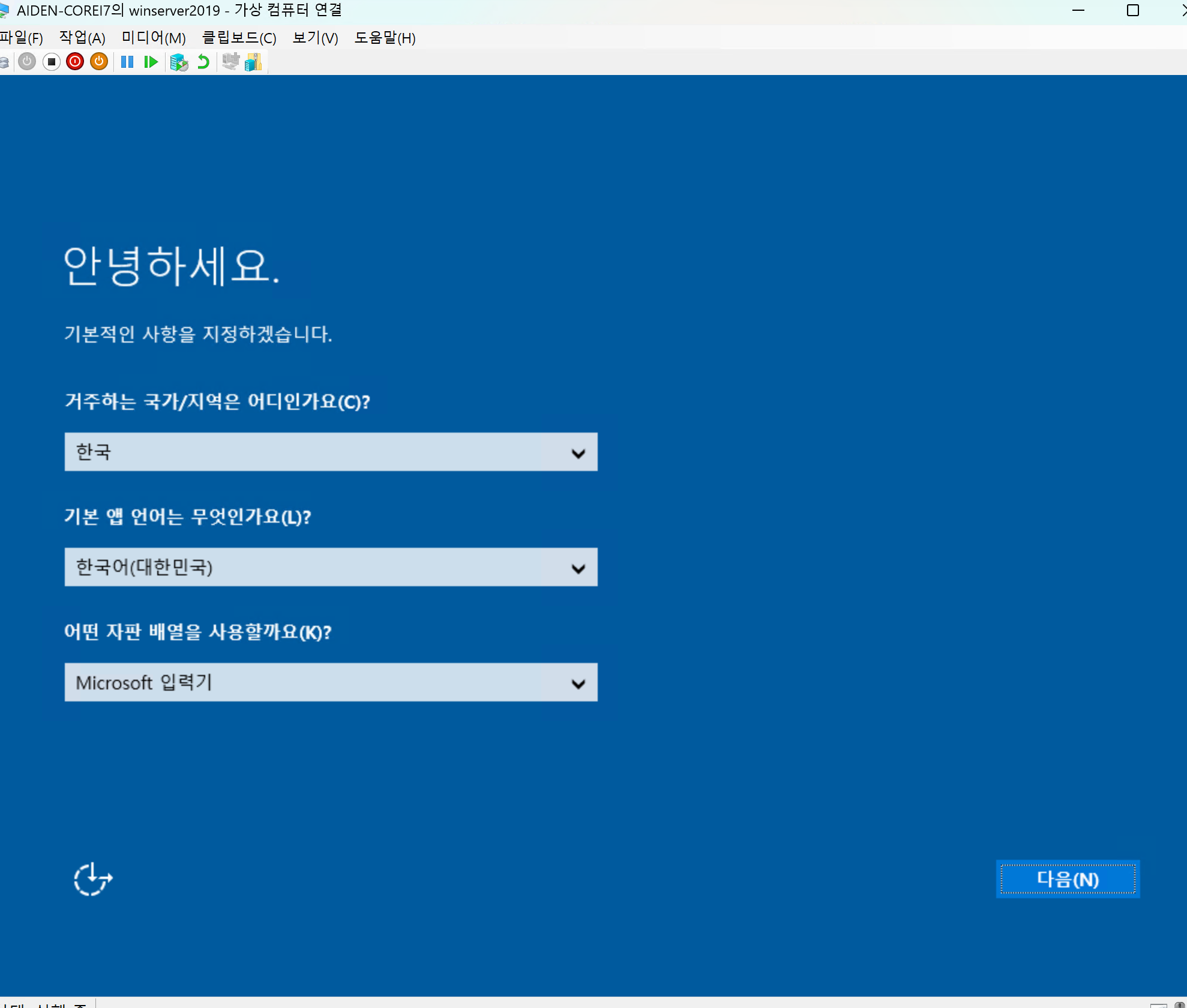Open the 파일(F) menu
Image resolution: width=1187 pixels, height=1008 pixels.
click(22, 38)
